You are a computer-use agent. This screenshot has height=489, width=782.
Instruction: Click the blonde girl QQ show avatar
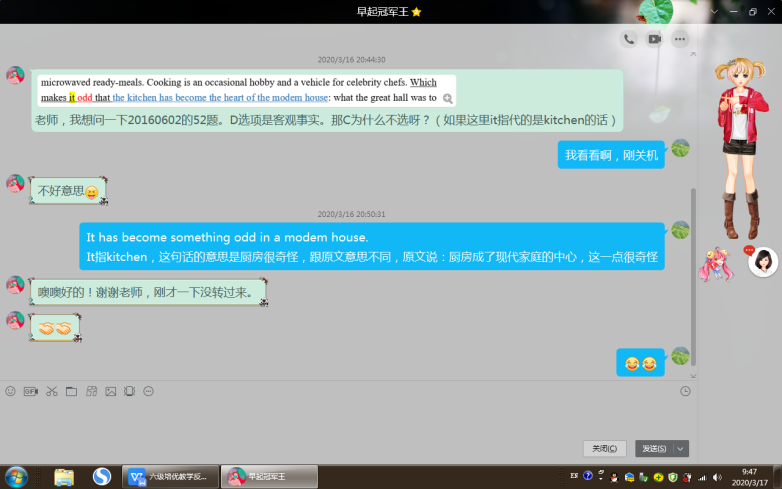point(741,149)
